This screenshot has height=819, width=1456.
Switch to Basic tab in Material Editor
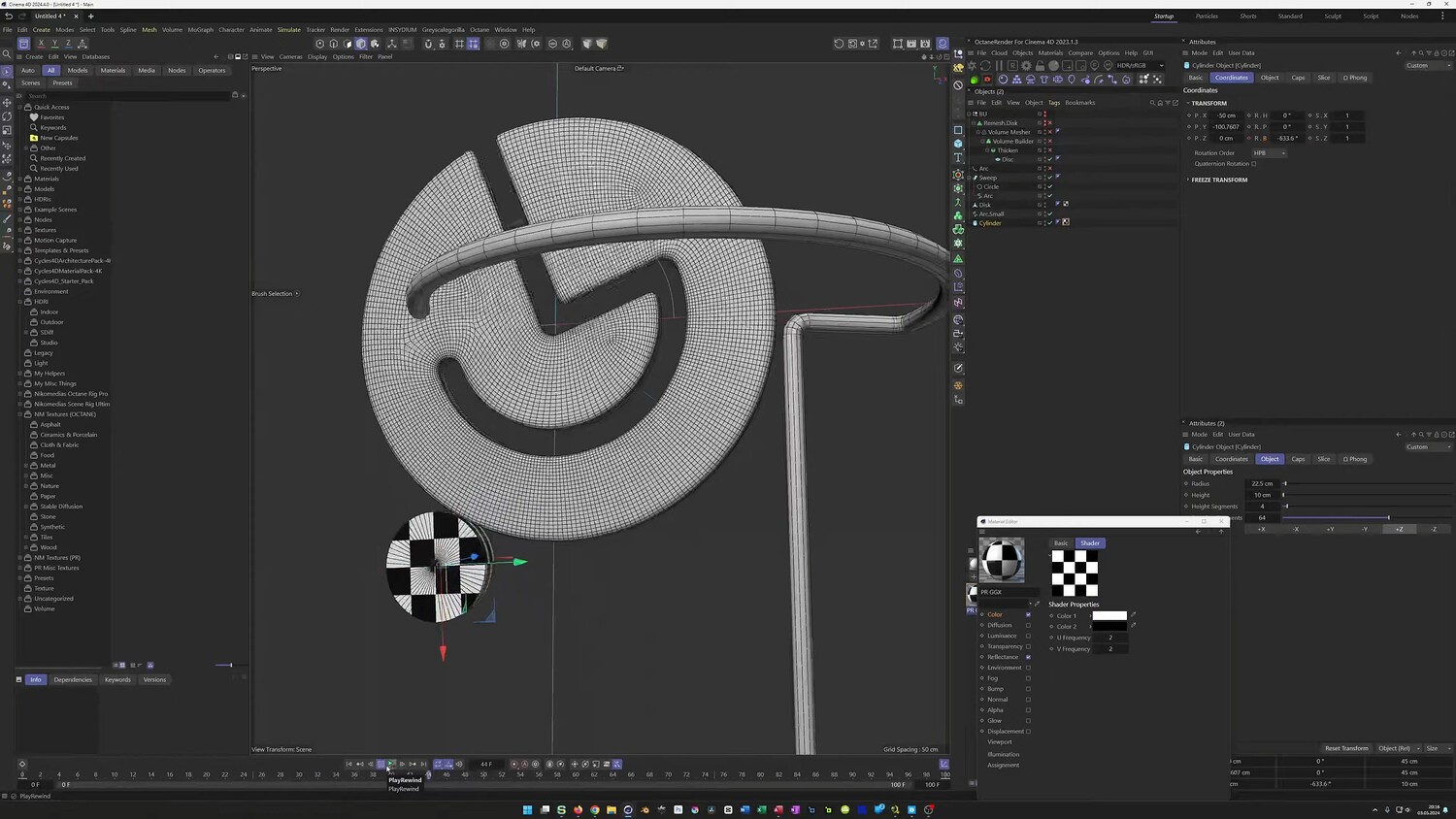pos(1061,543)
